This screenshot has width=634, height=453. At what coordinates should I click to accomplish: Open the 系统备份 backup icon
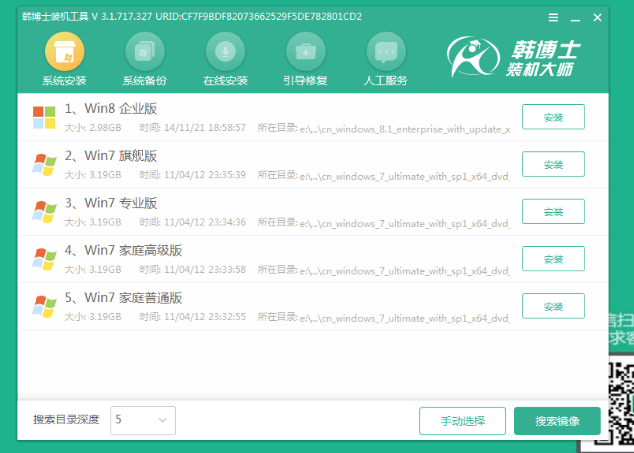[x=145, y=52]
